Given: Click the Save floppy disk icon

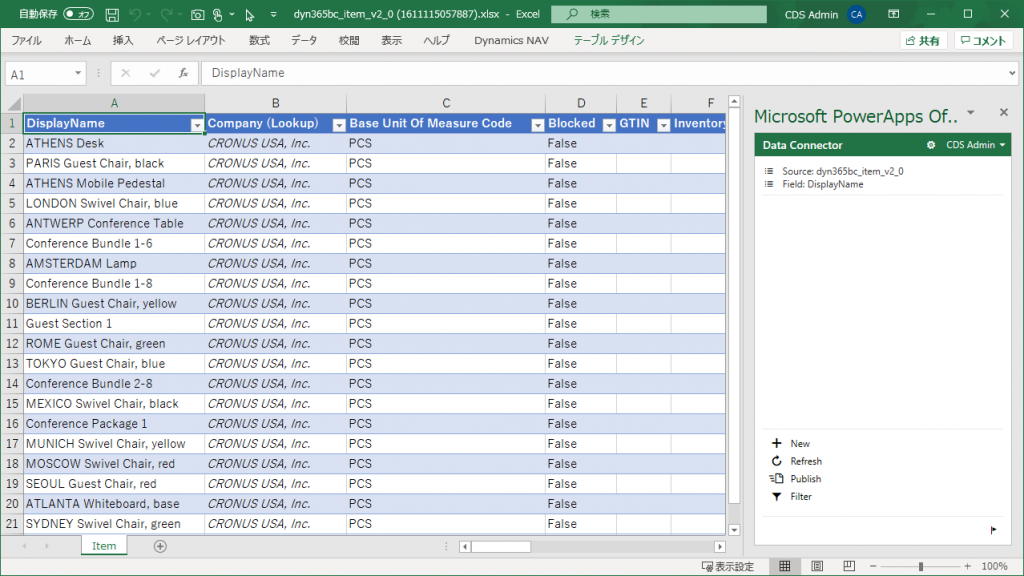Looking at the screenshot, I should (112, 14).
